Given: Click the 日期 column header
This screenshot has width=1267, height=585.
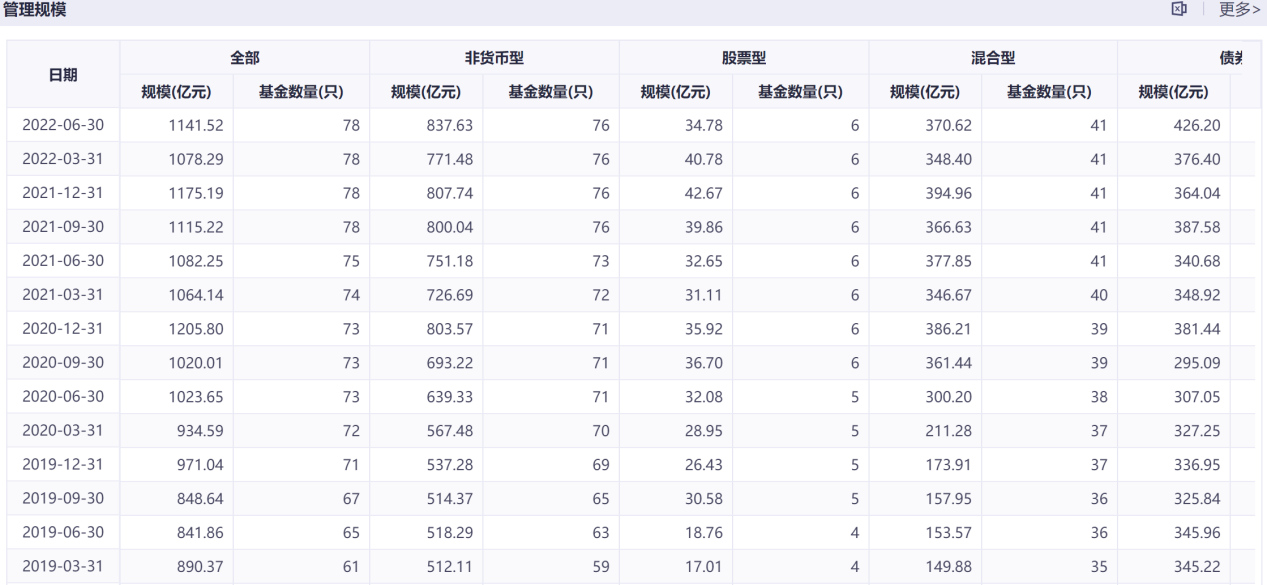Looking at the screenshot, I should [64, 75].
